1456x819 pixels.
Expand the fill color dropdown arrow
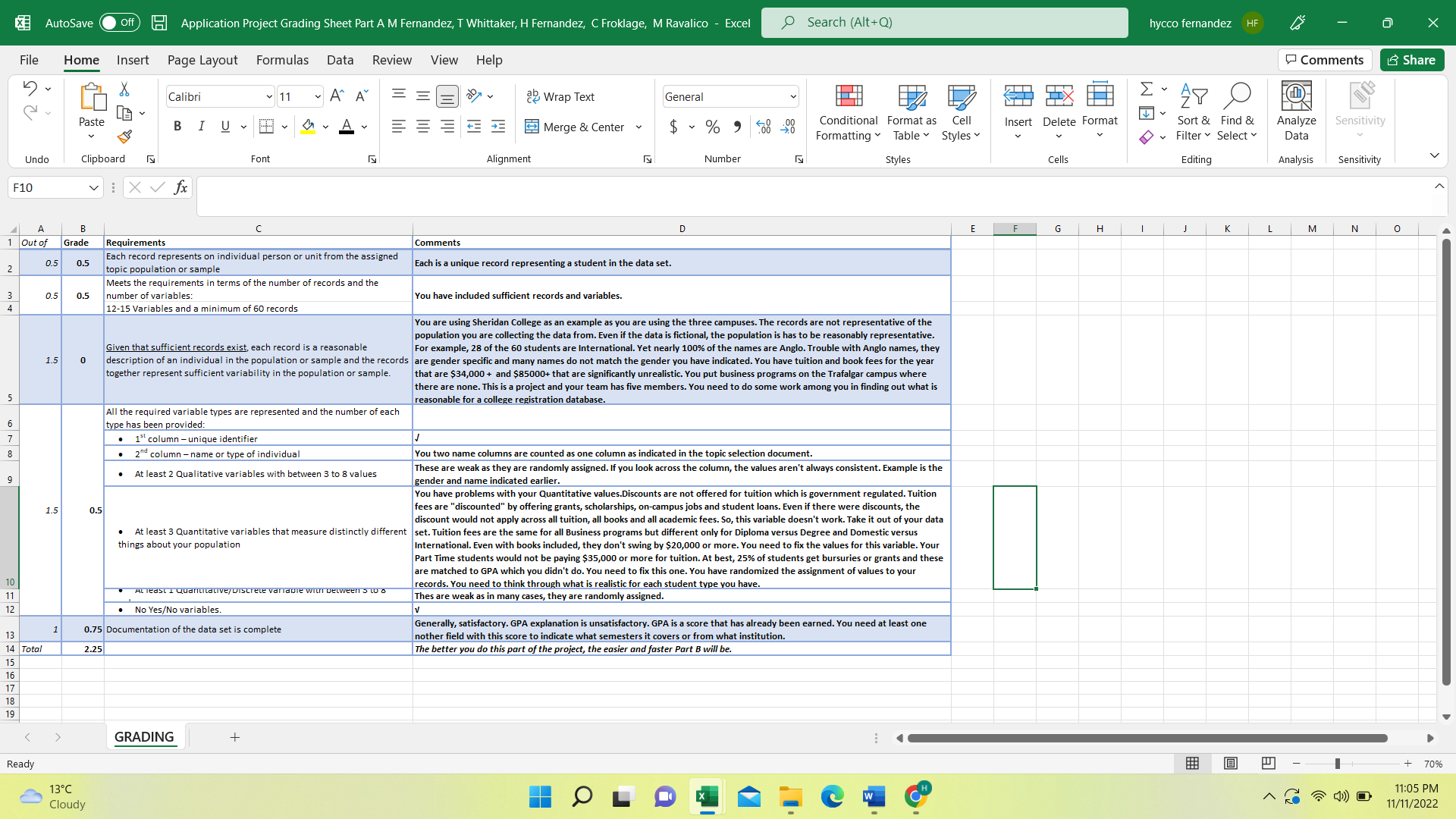325,127
